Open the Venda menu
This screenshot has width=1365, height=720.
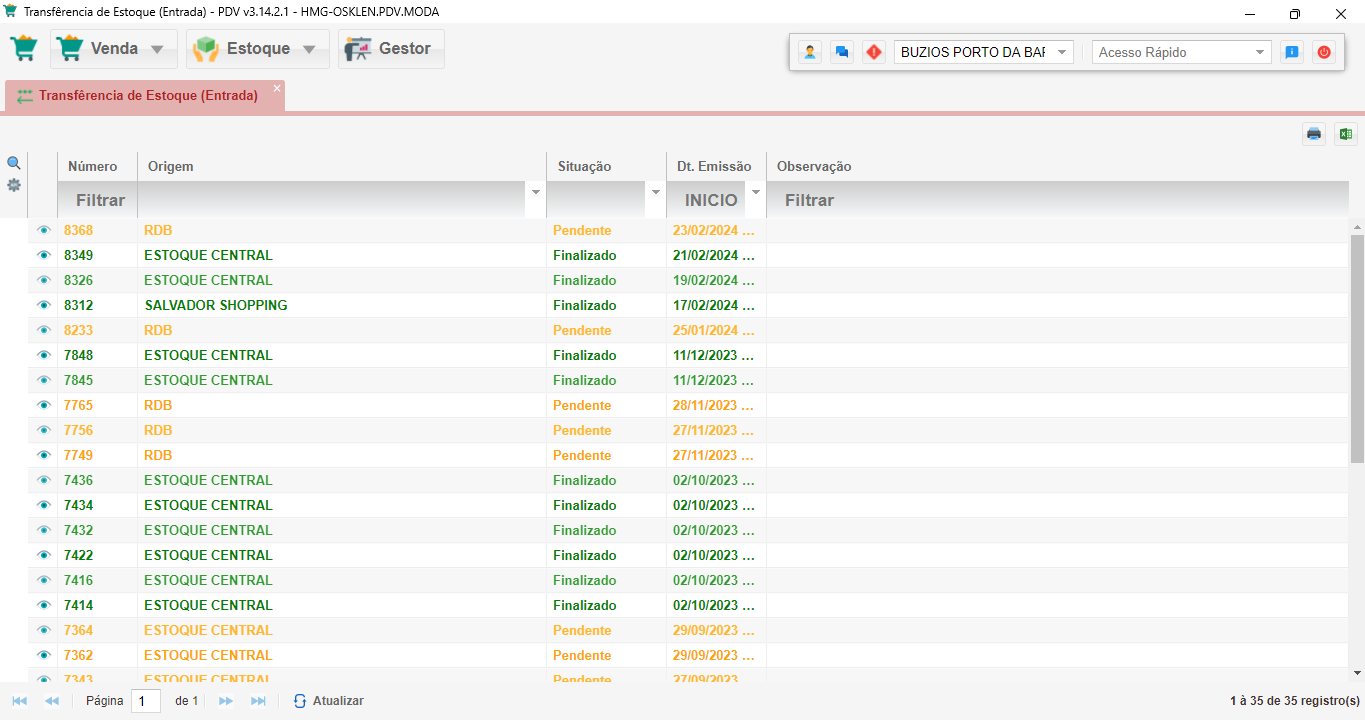pos(114,49)
